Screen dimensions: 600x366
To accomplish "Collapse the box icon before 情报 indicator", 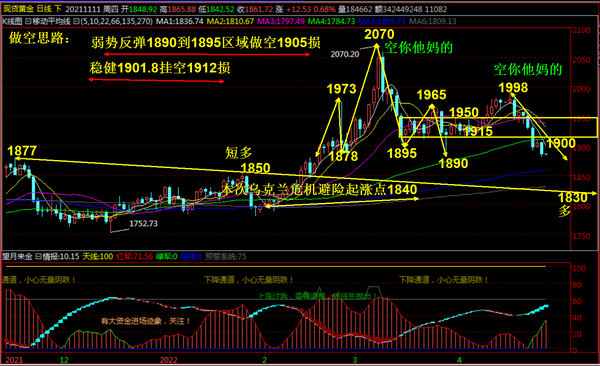I will [x=38, y=257].
